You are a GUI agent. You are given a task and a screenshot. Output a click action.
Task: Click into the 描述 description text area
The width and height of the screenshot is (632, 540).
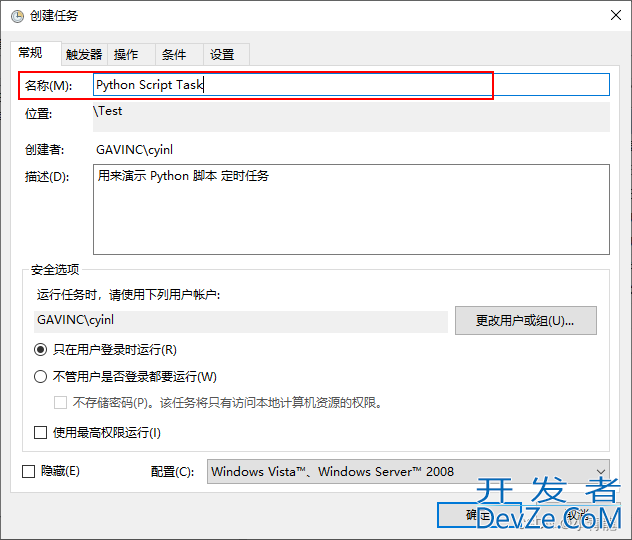(351, 209)
